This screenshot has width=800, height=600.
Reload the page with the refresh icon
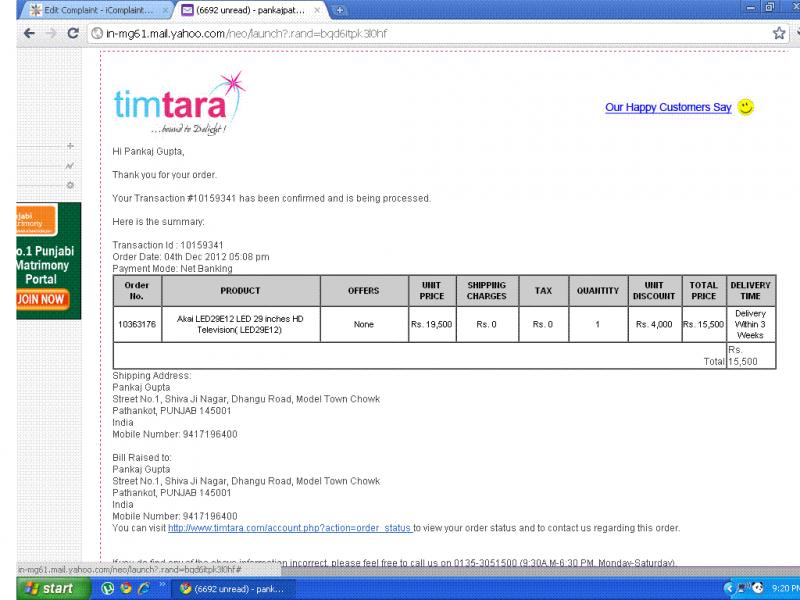click(x=73, y=33)
